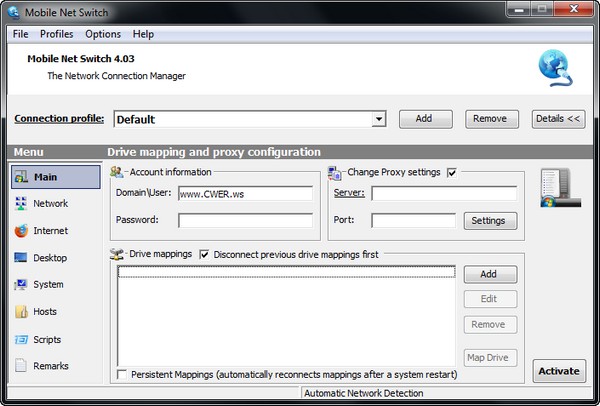Click the Hosts folder icon
Image resolution: width=600 pixels, height=406 pixels.
pos(21,311)
